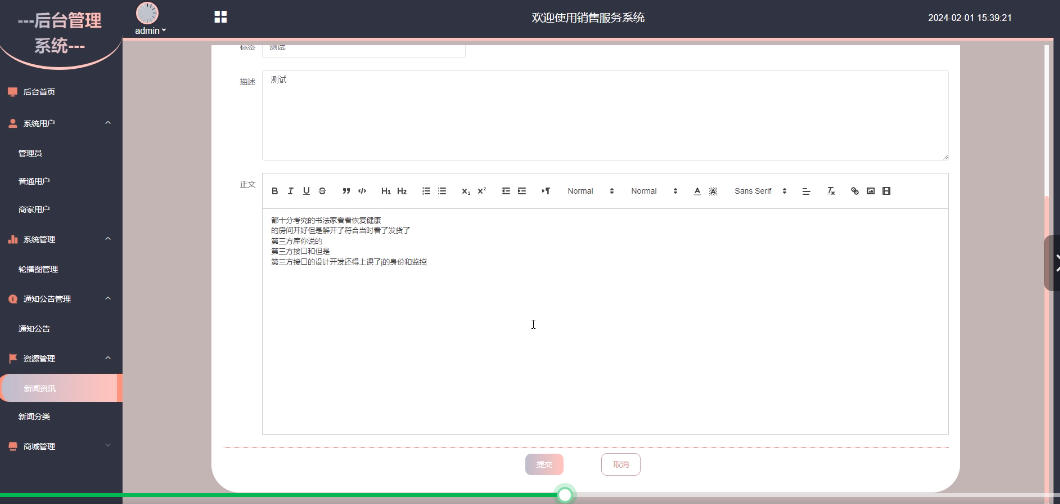Increase indent in the editor
Image resolution: width=1060 pixels, height=504 pixels.
[x=522, y=191]
